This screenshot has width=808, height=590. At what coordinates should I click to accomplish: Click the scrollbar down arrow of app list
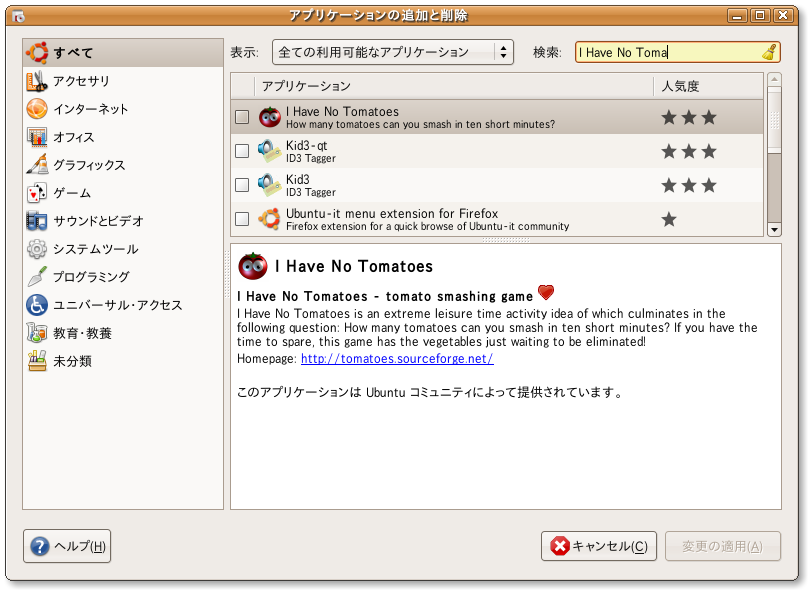[774, 230]
